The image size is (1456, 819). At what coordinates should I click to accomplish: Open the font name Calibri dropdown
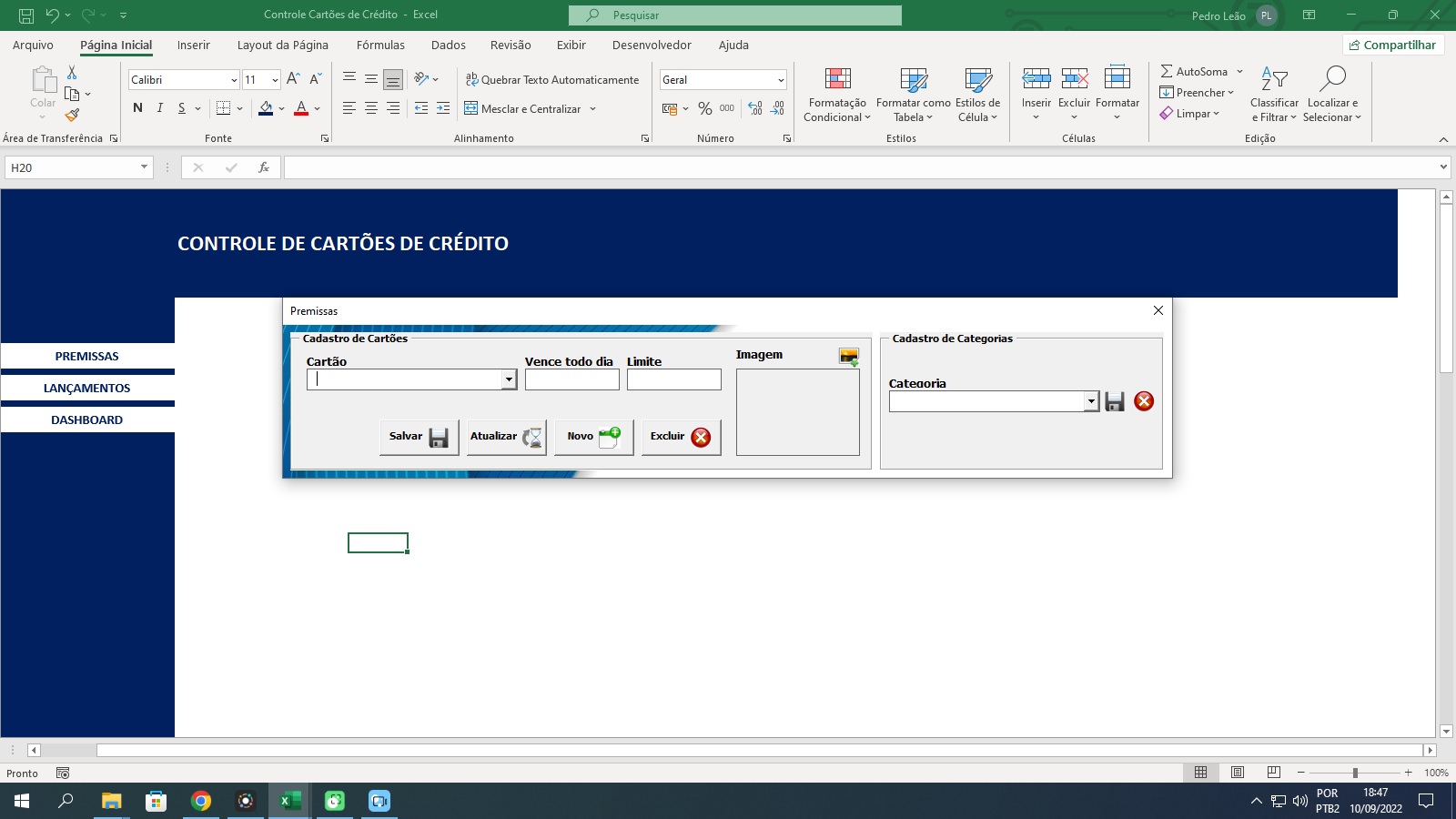click(x=234, y=80)
